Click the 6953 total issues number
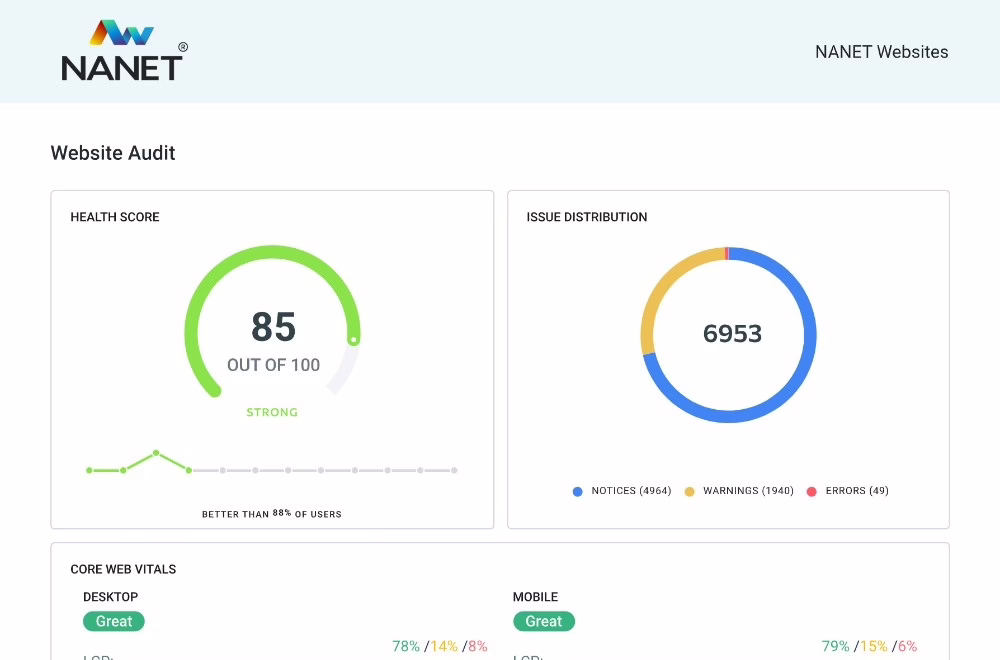The height and width of the screenshot is (660, 1000). [x=732, y=334]
